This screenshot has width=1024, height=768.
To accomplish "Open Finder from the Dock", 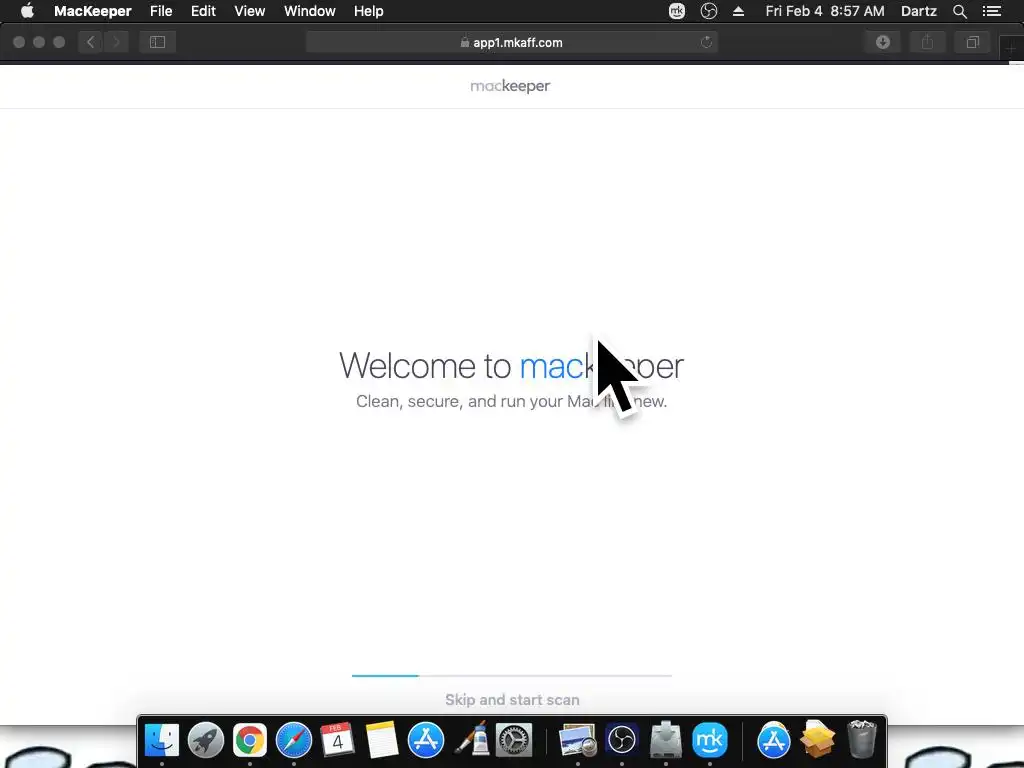I will click(161, 741).
